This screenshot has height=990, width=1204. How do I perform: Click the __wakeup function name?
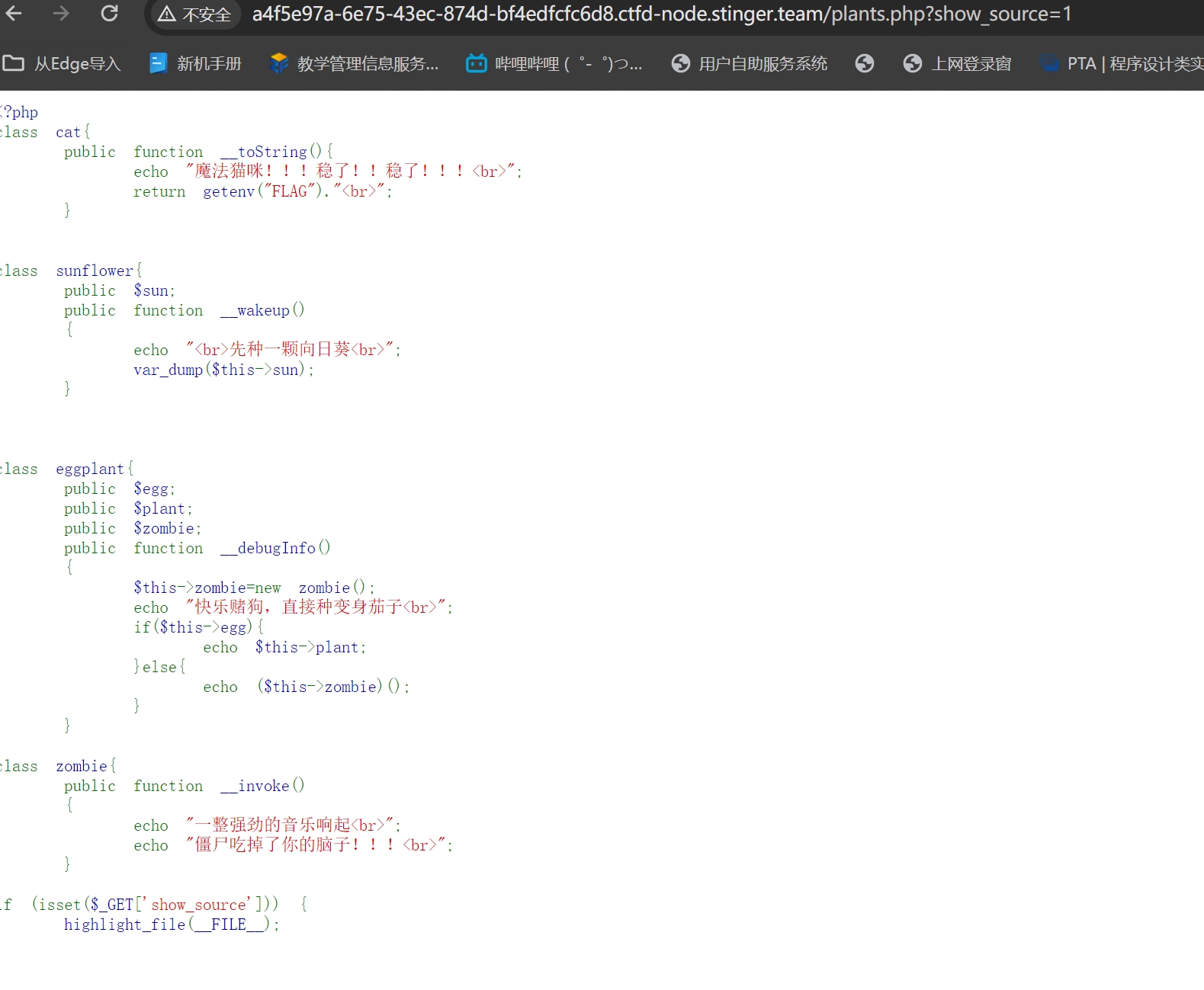[255, 310]
